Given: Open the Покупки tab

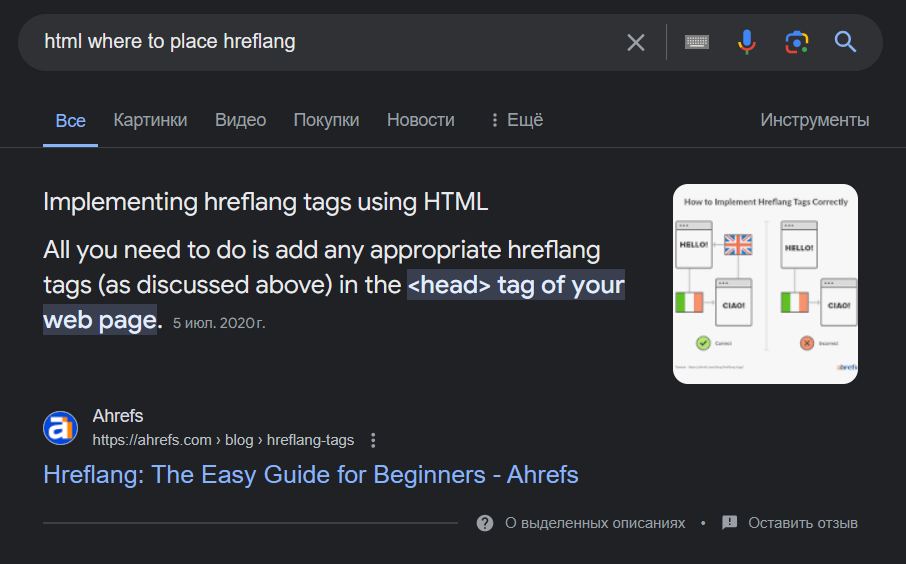Looking at the screenshot, I should coord(326,120).
